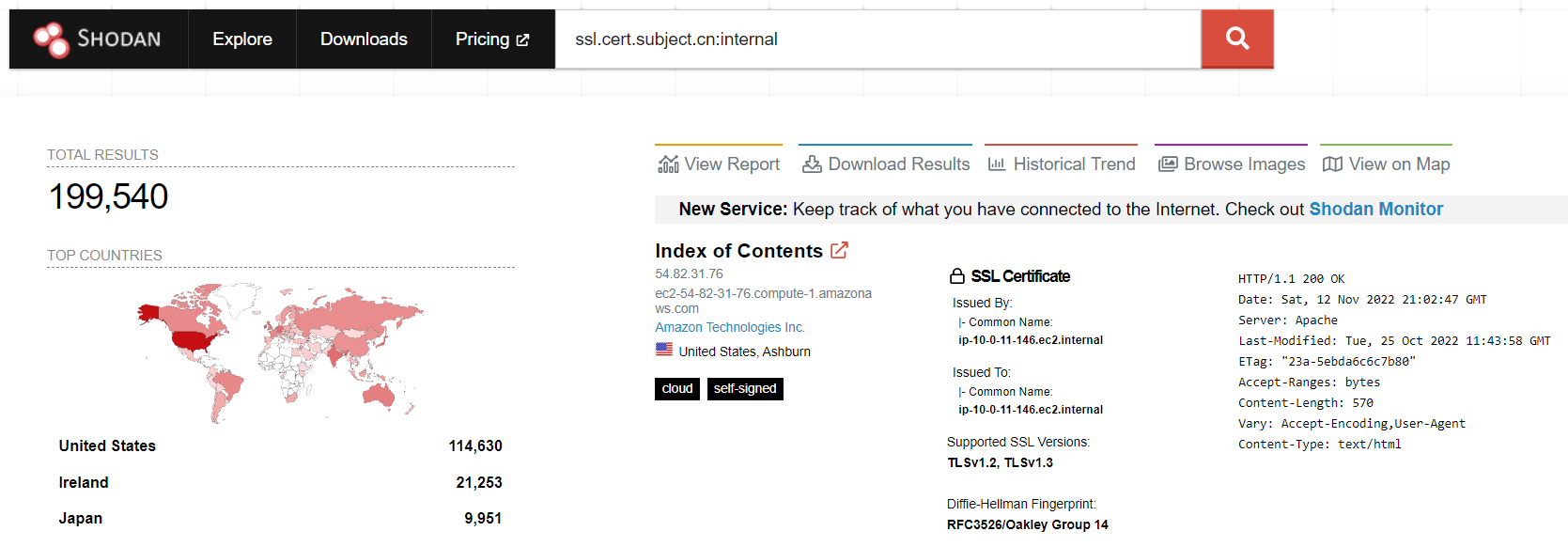Open Browse Images
The height and width of the screenshot is (547, 1568).
[x=1232, y=164]
